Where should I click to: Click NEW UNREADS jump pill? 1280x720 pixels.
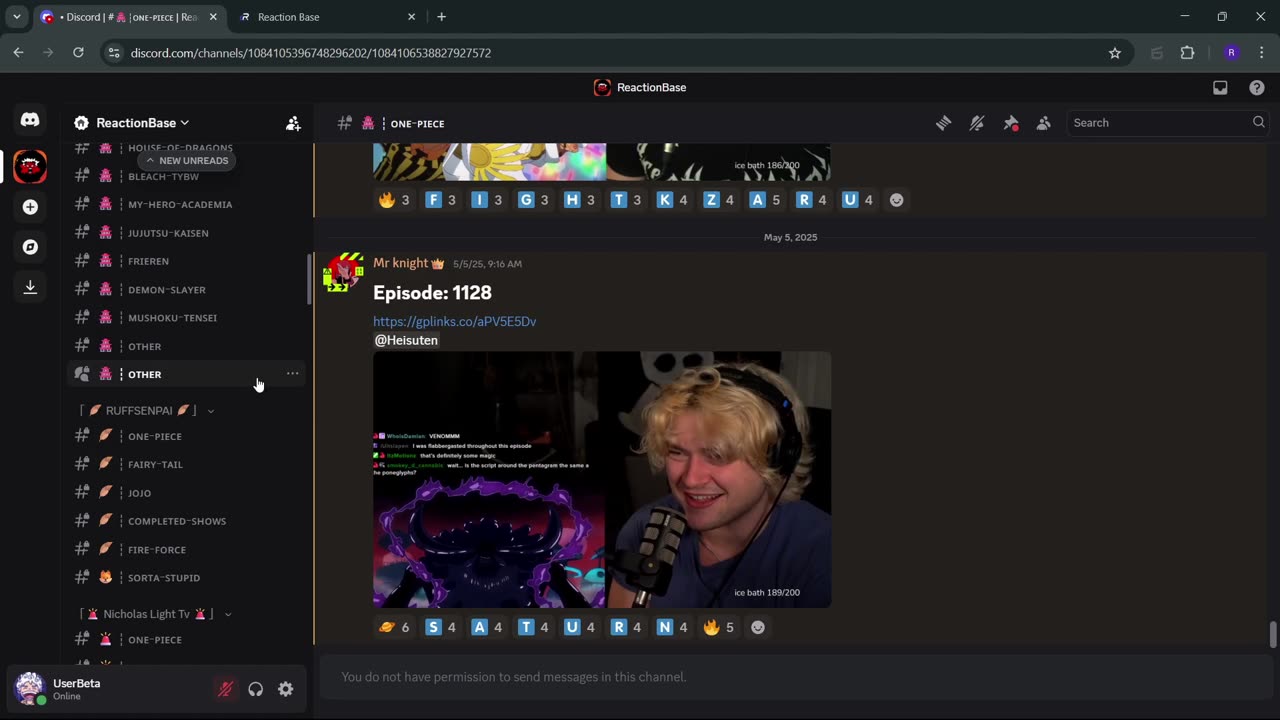186,160
